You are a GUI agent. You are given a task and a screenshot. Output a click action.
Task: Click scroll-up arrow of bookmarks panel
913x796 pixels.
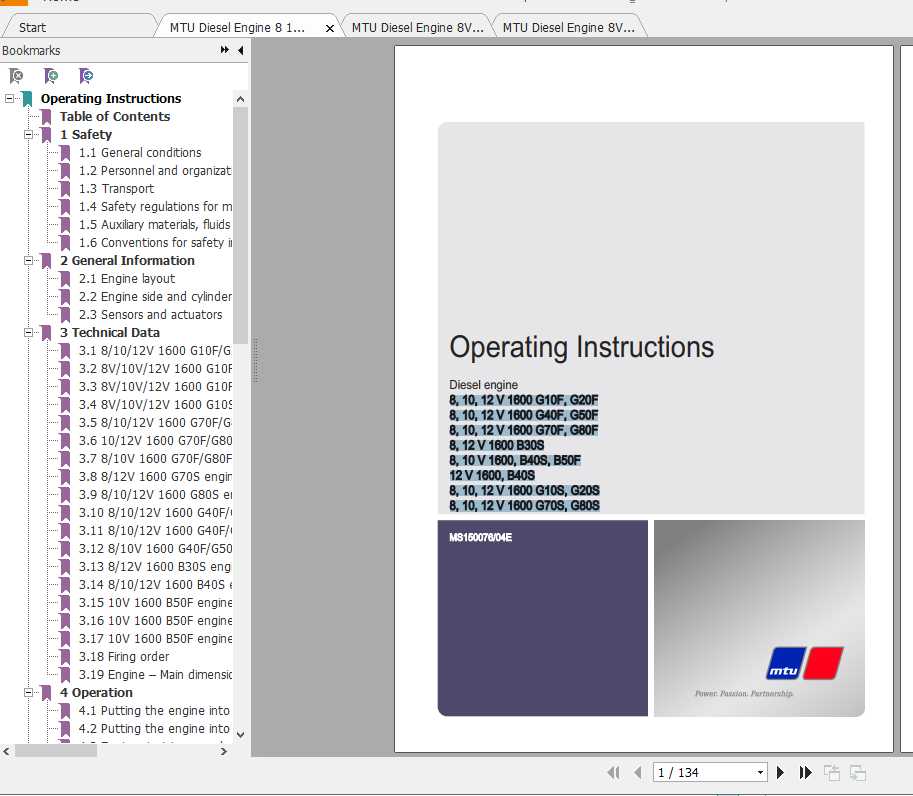click(240, 99)
